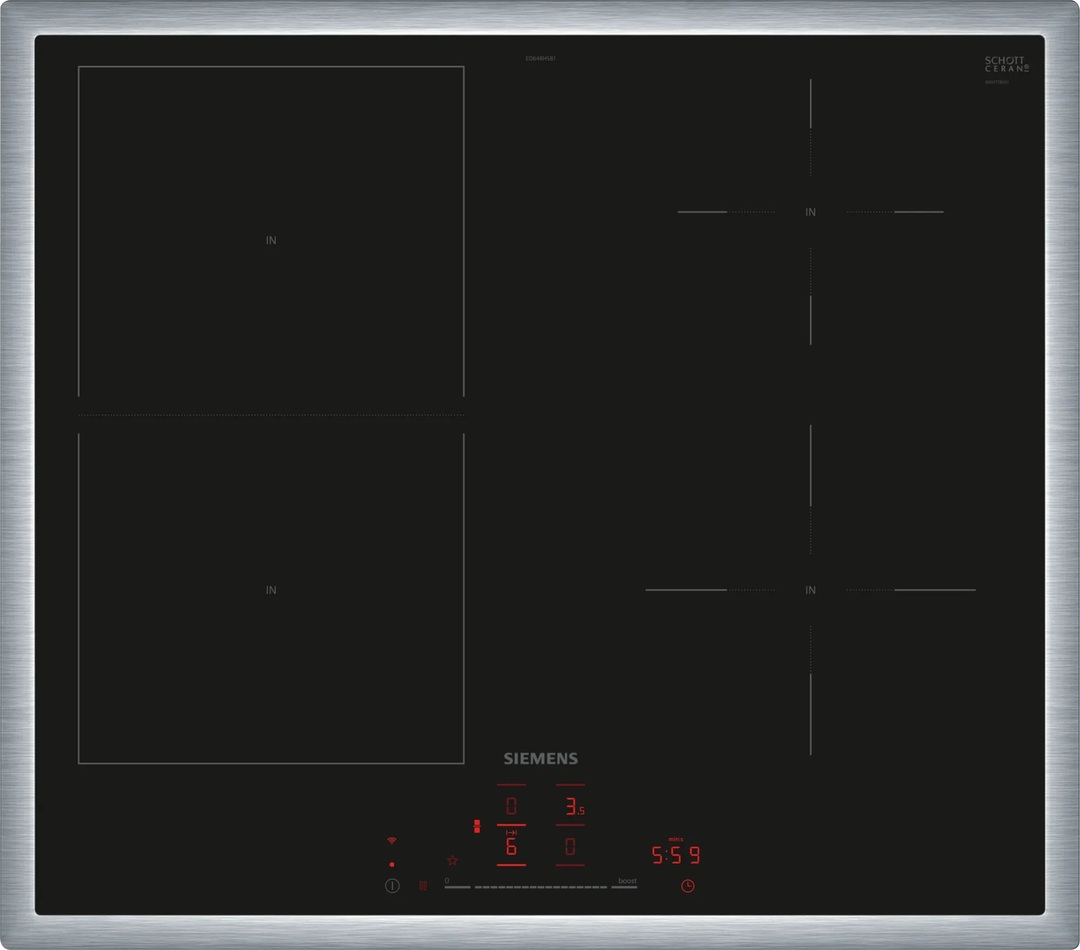
Task: Select the front-left zone showing 6
Action: (x=511, y=847)
